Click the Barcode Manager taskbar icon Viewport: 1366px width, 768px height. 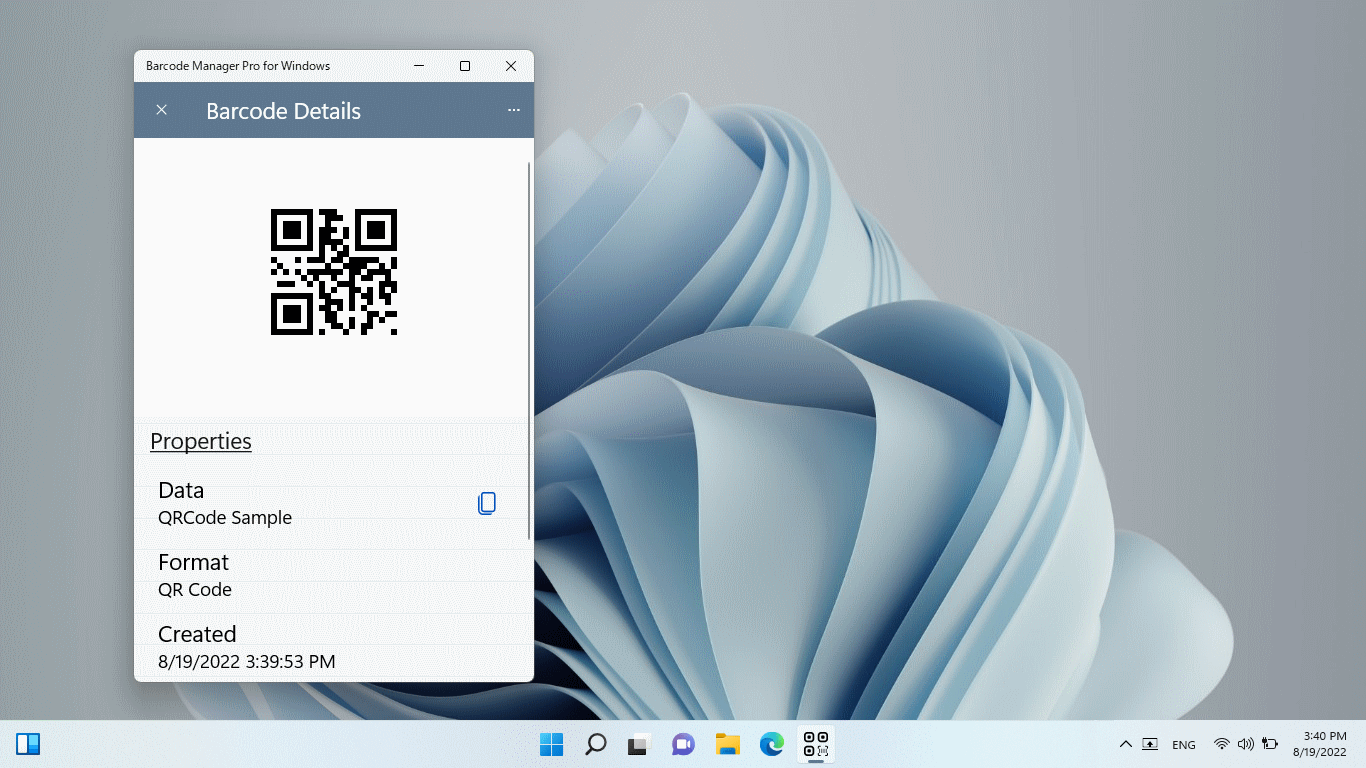816,744
